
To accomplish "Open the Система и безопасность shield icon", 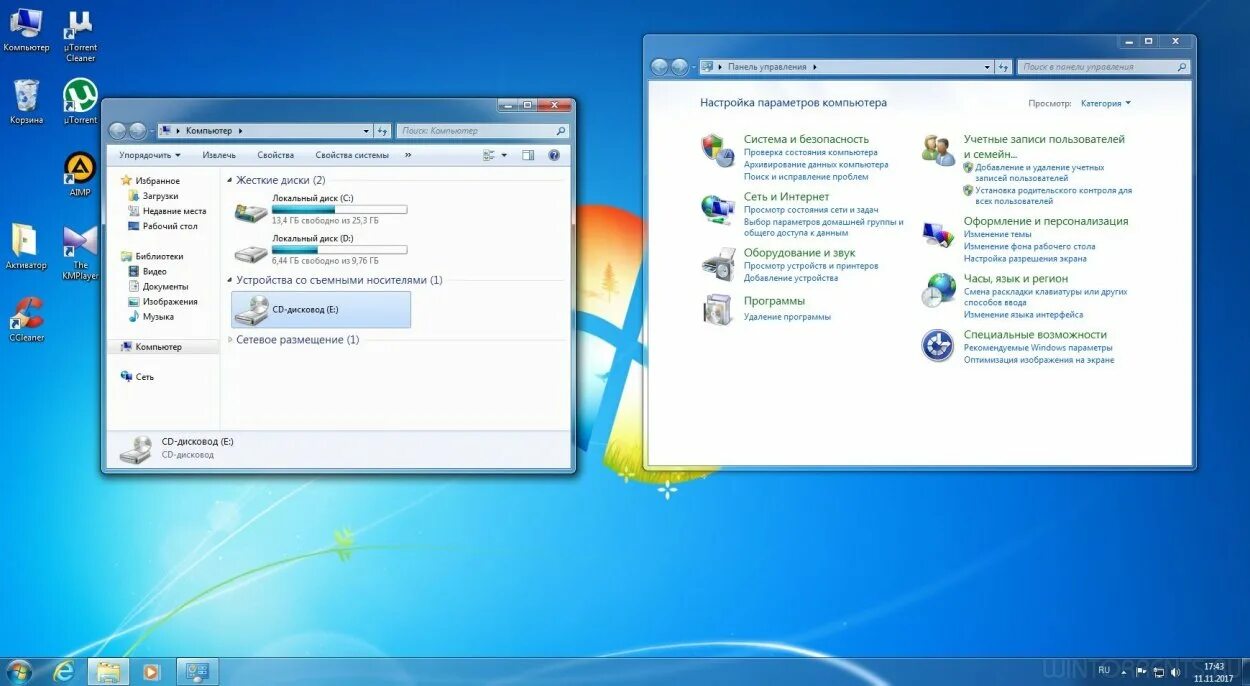I will [x=718, y=150].
